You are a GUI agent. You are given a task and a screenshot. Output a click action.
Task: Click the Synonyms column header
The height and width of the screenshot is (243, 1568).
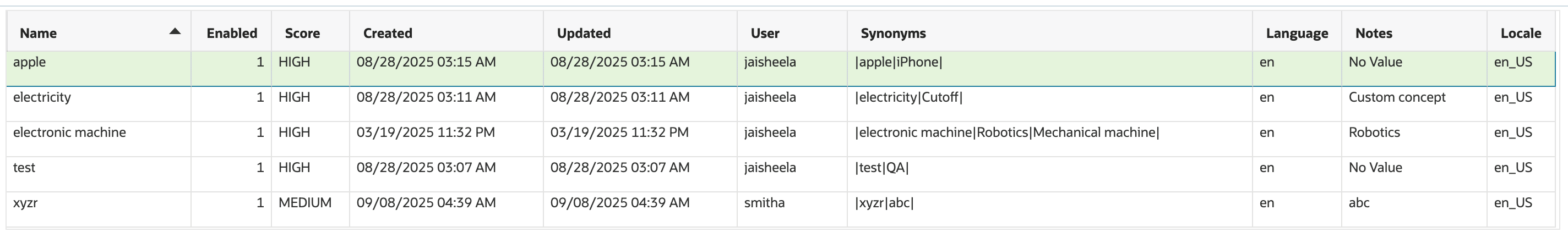893,34
